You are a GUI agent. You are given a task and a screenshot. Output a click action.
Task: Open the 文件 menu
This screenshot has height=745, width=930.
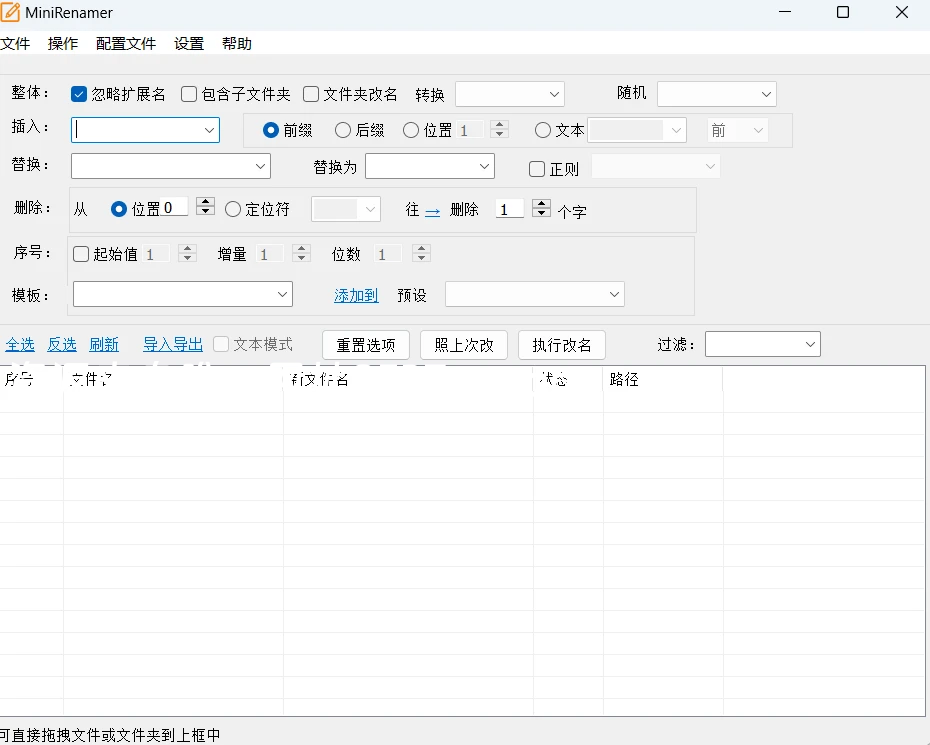(17, 43)
